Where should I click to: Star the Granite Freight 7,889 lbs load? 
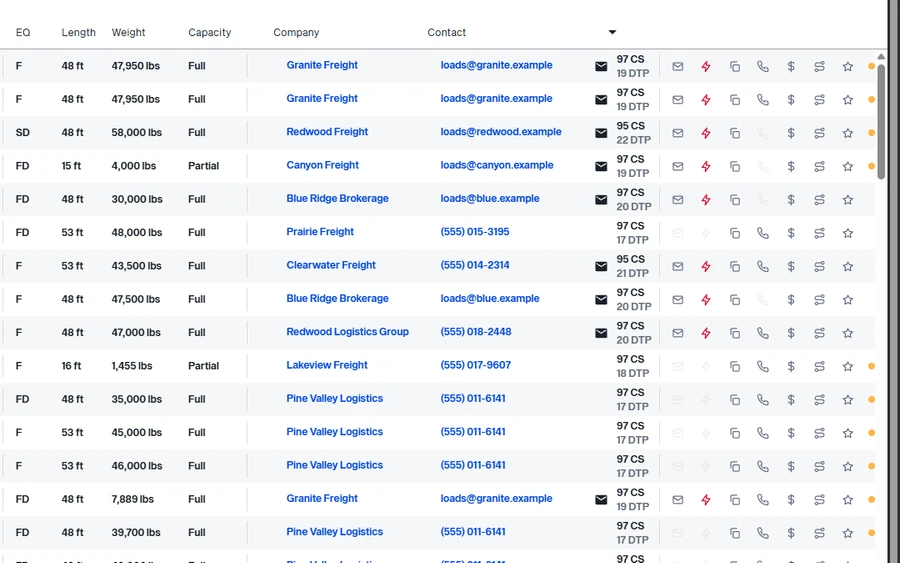tap(848, 499)
